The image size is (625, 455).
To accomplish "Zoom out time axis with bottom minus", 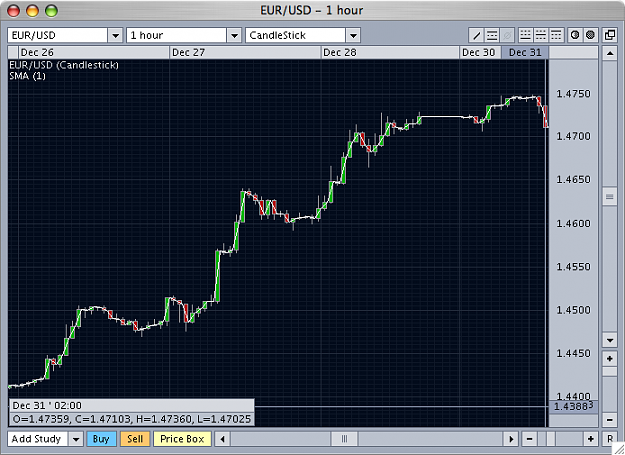I will coord(529,439).
